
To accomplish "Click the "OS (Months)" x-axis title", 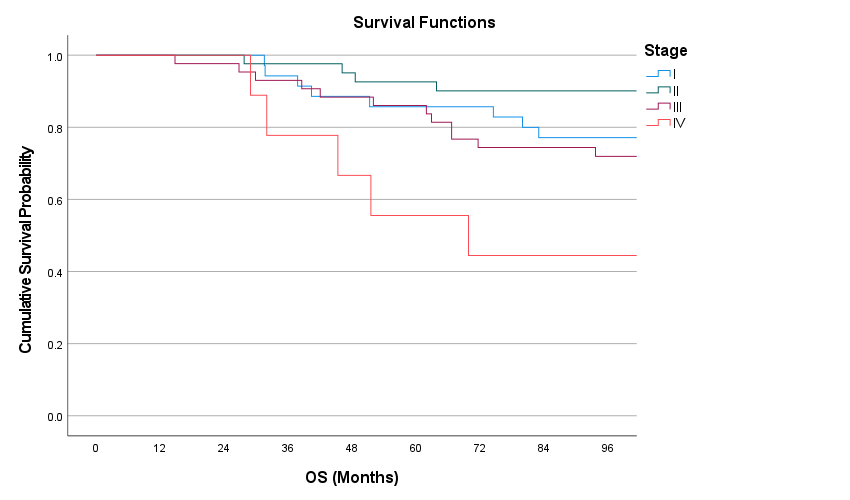I will pos(352,477).
